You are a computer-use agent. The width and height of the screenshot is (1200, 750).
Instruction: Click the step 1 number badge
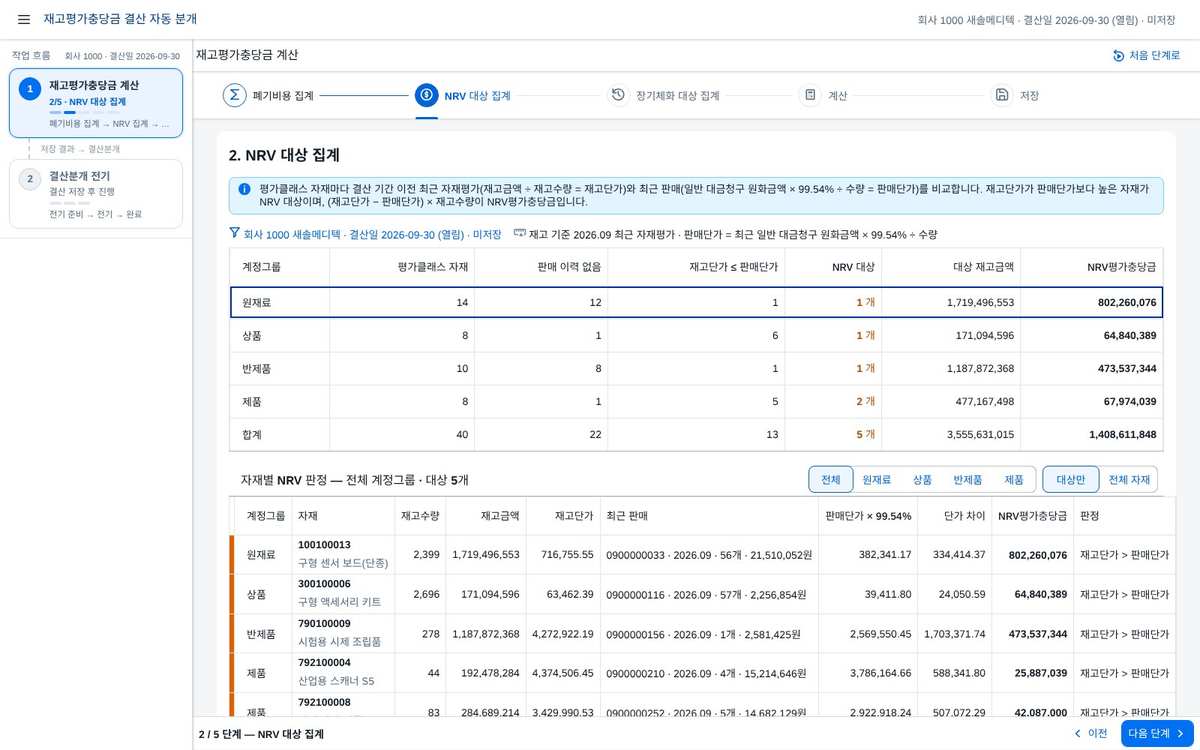tap(30, 89)
